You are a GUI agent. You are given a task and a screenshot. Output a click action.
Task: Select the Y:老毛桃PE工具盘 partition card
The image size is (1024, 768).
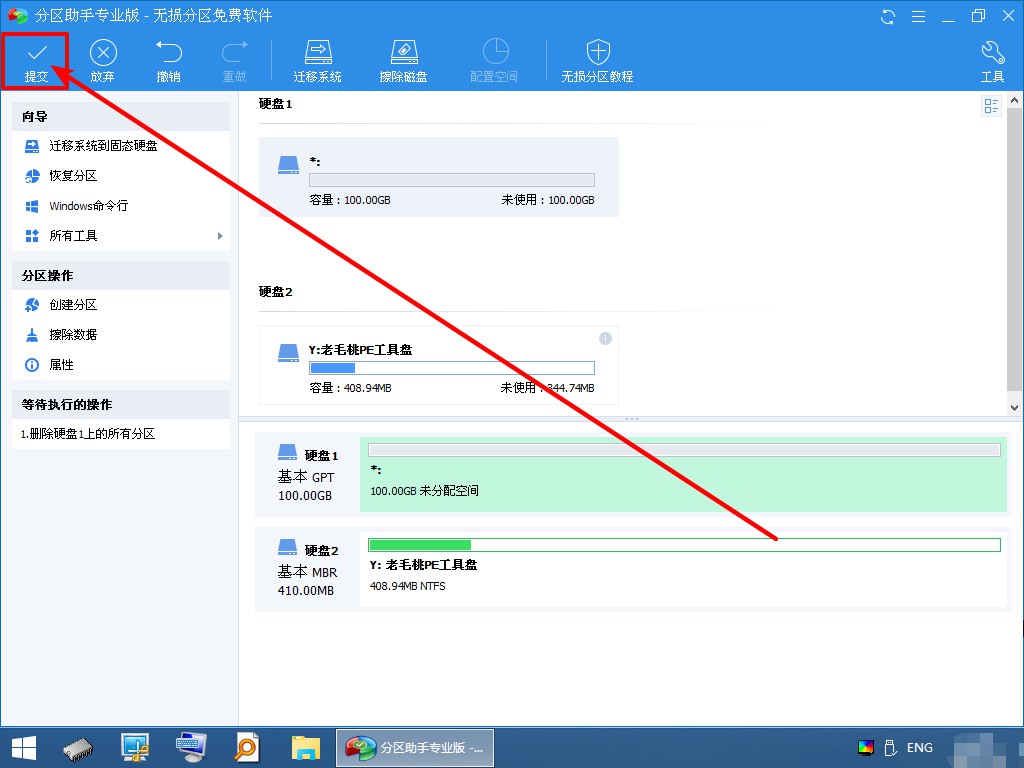coord(439,365)
